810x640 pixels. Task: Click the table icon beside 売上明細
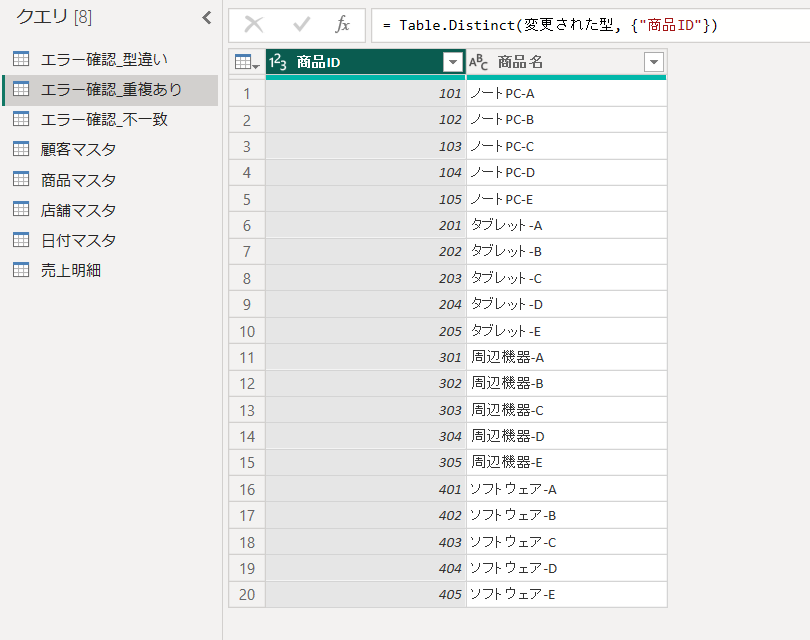pyautogui.click(x=21, y=270)
